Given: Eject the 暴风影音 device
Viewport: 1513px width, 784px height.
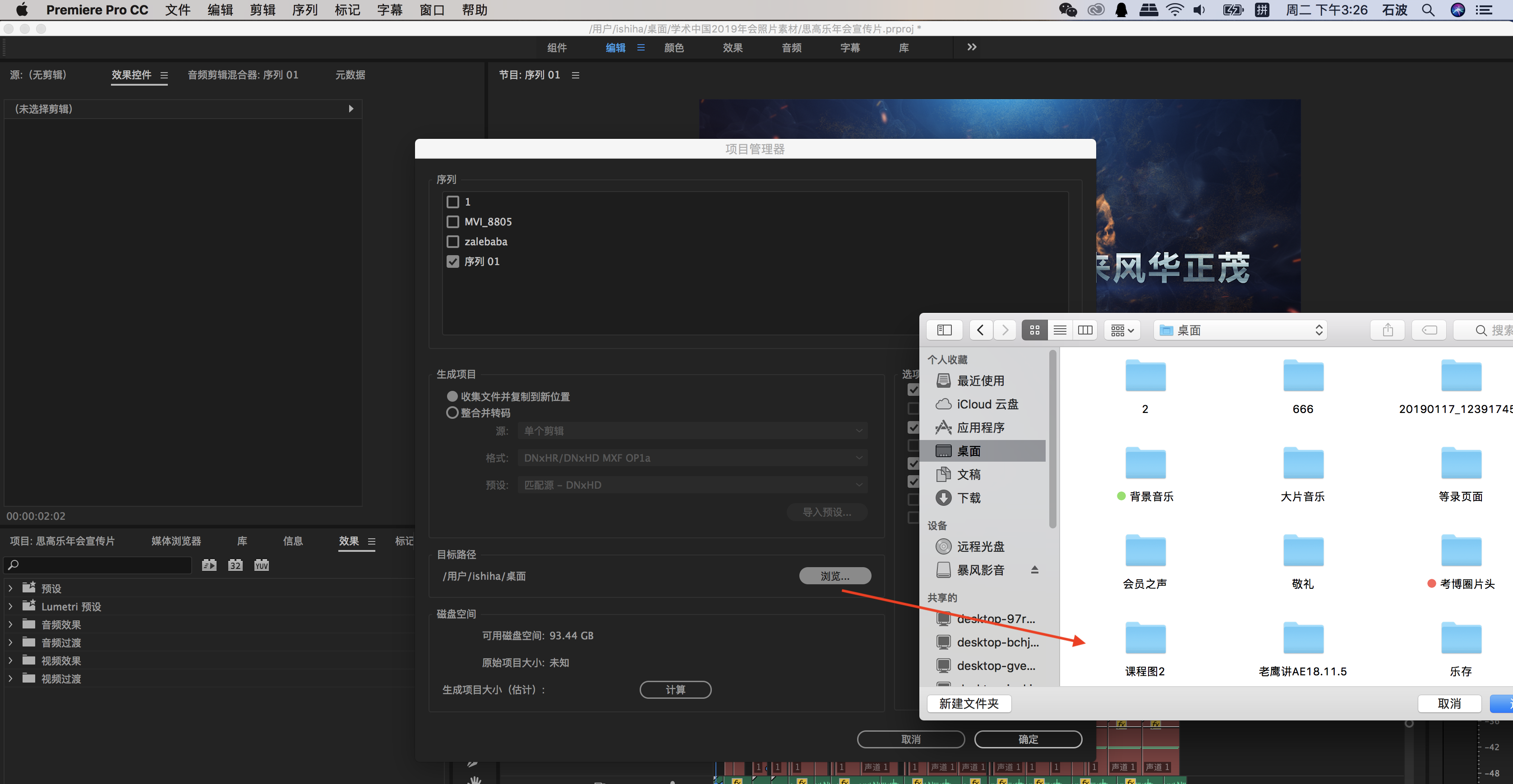Looking at the screenshot, I should tap(1034, 570).
